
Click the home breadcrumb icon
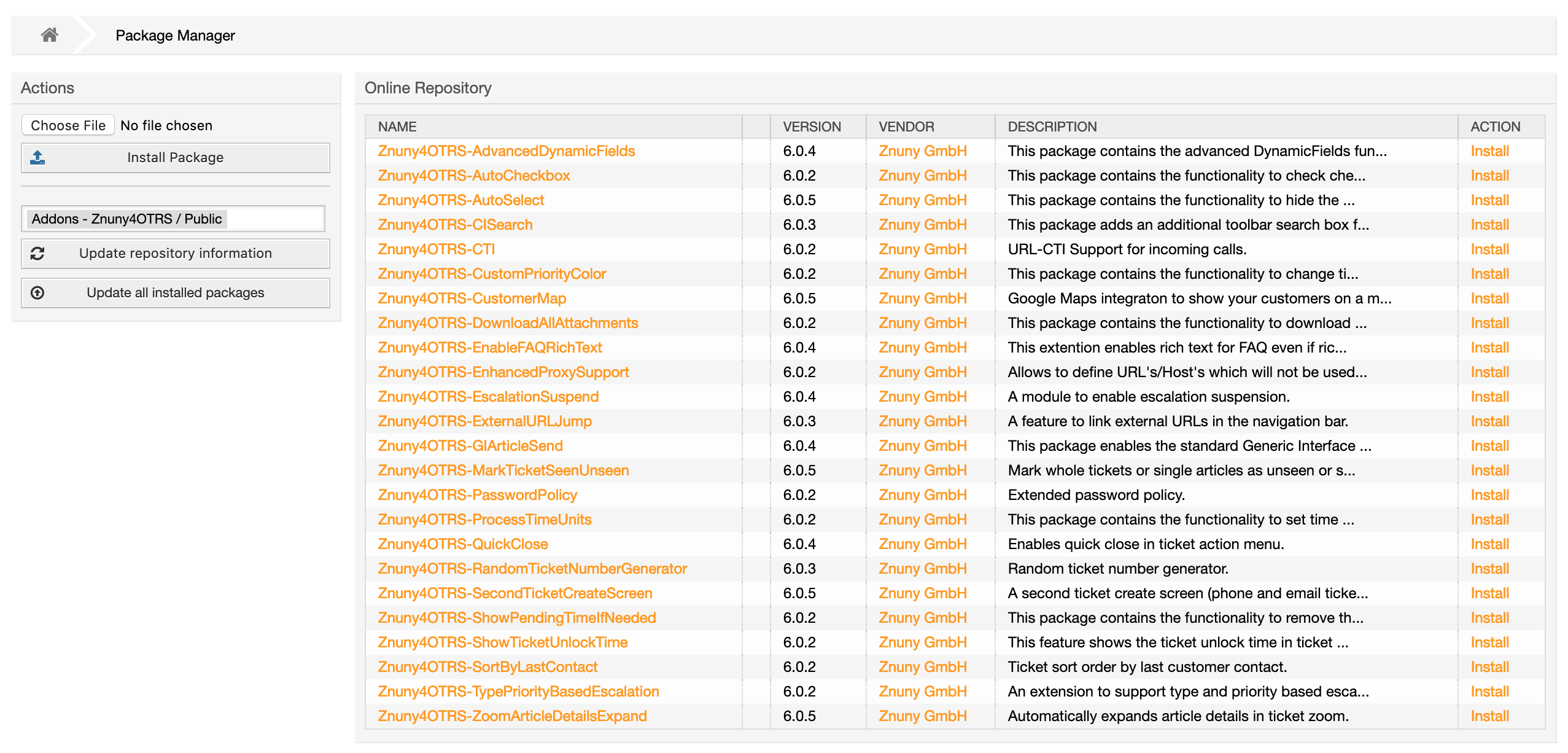(x=49, y=35)
